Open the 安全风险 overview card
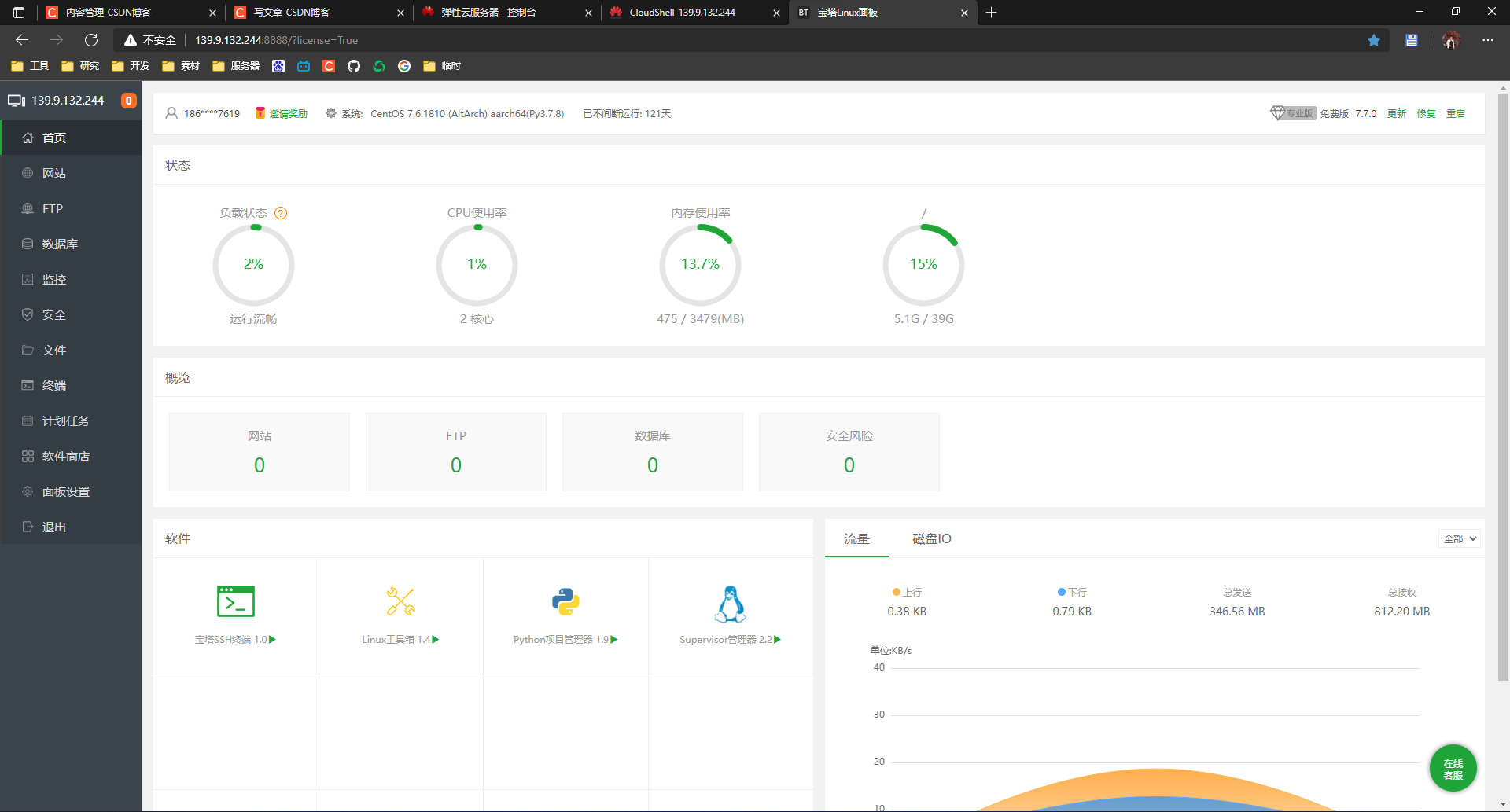The width and height of the screenshot is (1510, 812). (849, 452)
